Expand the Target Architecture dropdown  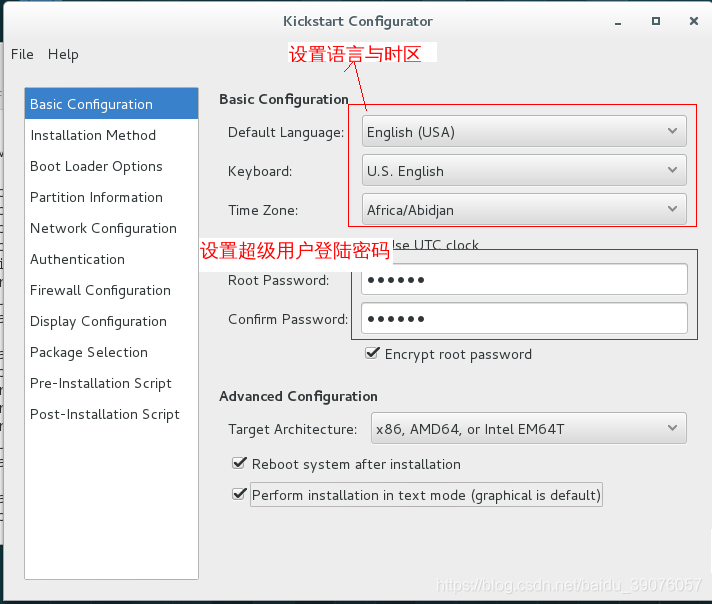(529, 428)
